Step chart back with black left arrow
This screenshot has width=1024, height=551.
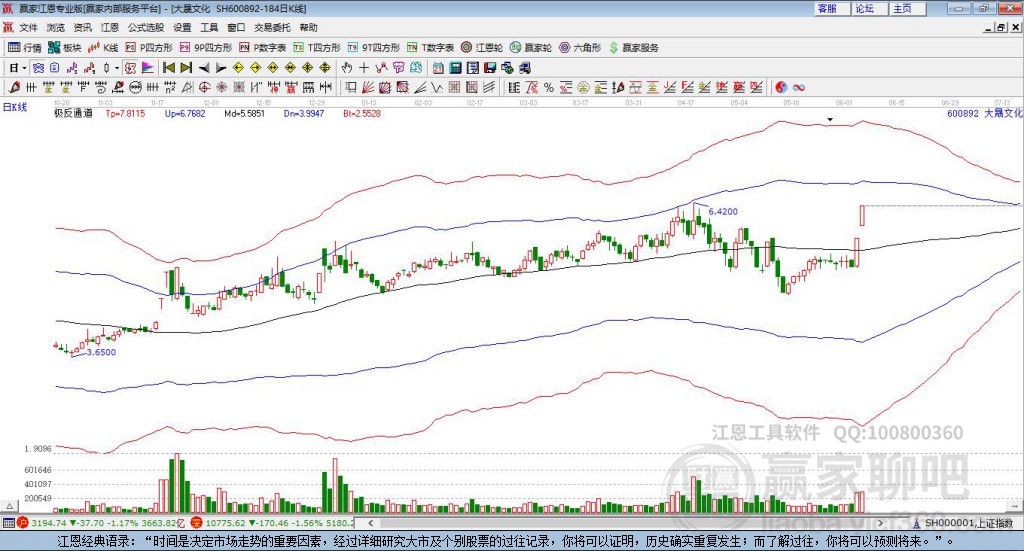pos(204,68)
